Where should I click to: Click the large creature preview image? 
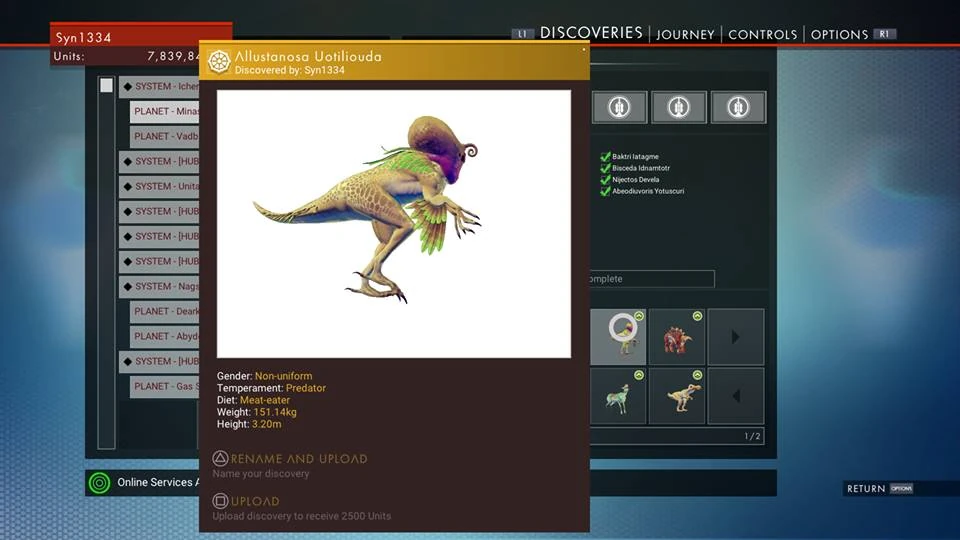click(x=394, y=224)
